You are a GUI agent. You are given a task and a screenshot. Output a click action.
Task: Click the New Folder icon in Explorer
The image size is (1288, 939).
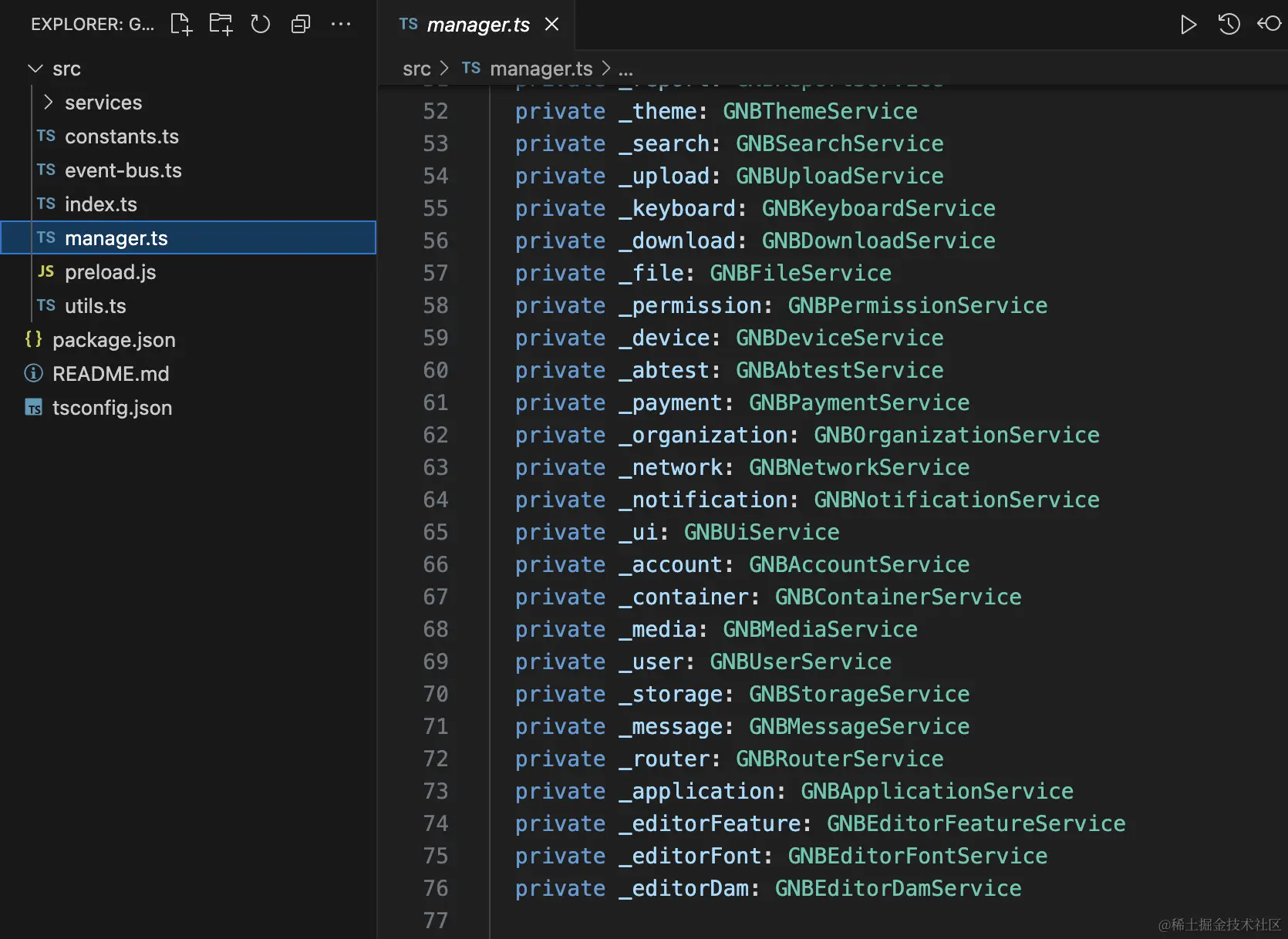click(221, 24)
